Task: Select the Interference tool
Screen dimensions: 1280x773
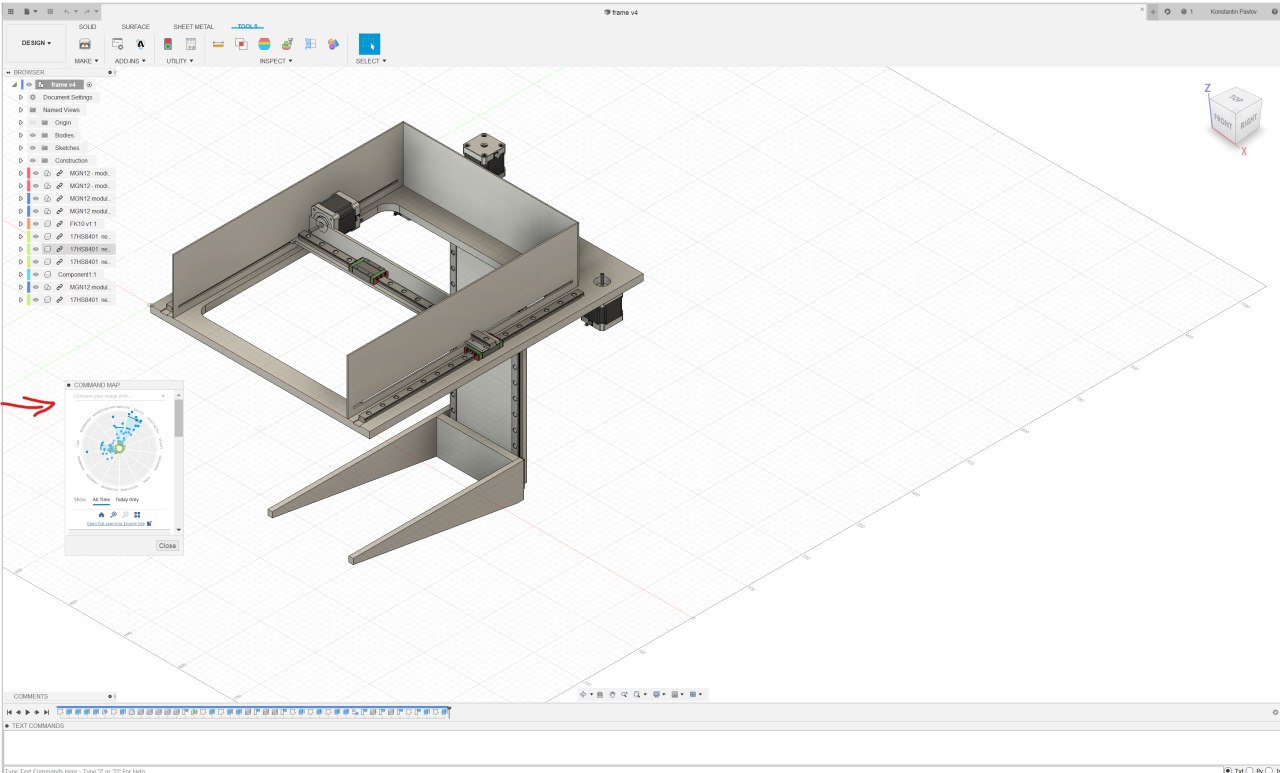Action: [241, 44]
